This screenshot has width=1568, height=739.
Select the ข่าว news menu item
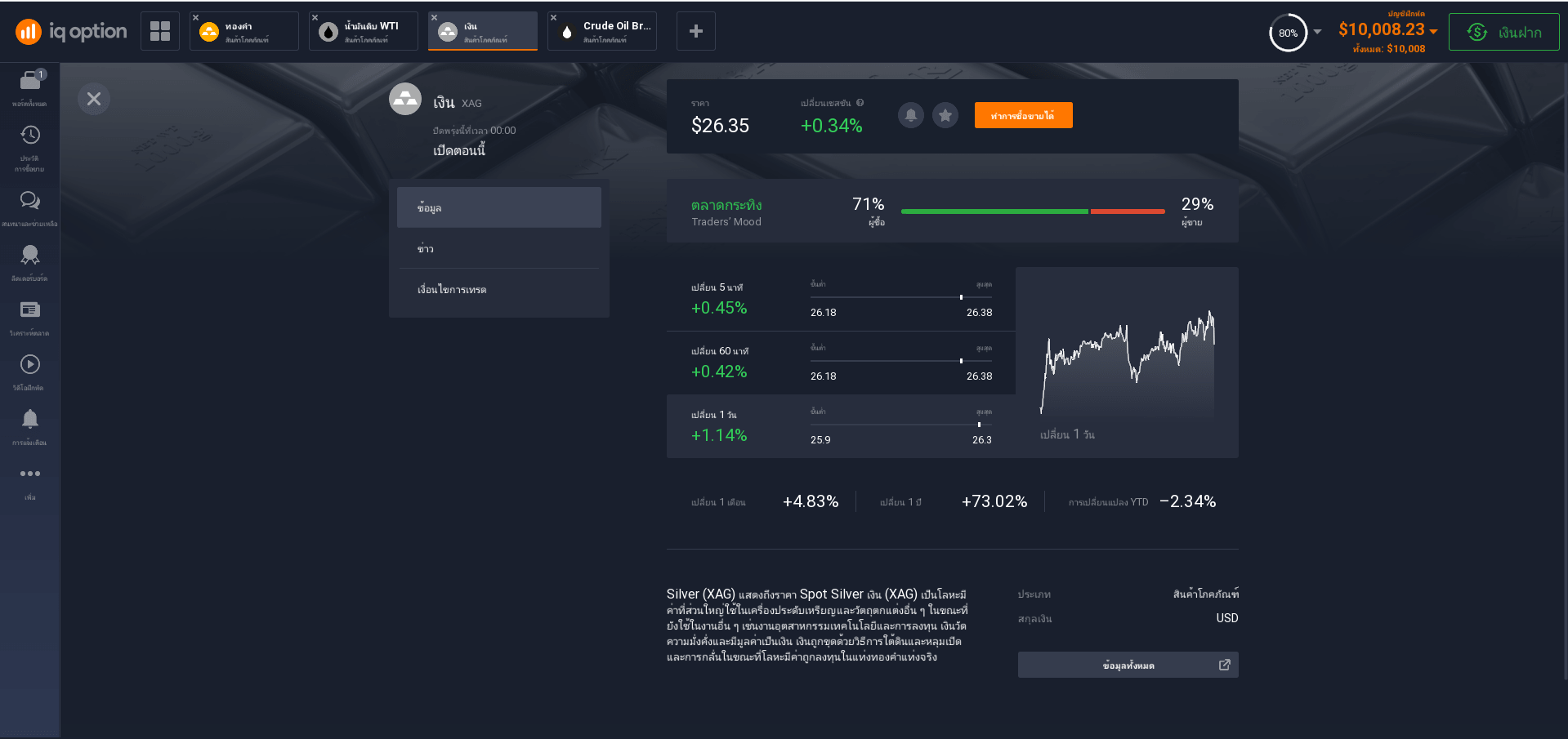pos(498,248)
